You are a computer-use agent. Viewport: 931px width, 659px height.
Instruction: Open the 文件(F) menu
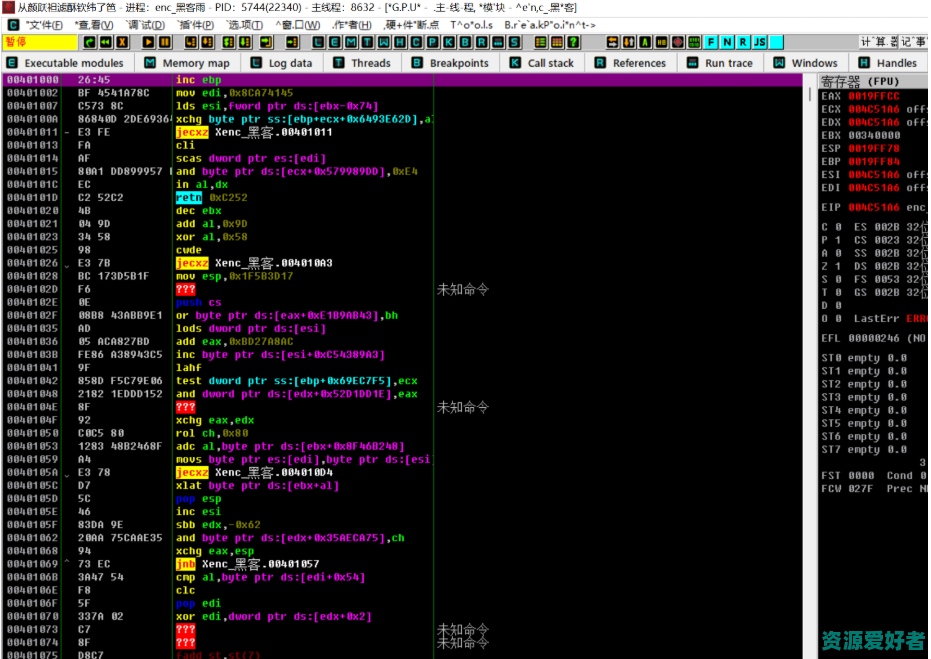(44, 24)
